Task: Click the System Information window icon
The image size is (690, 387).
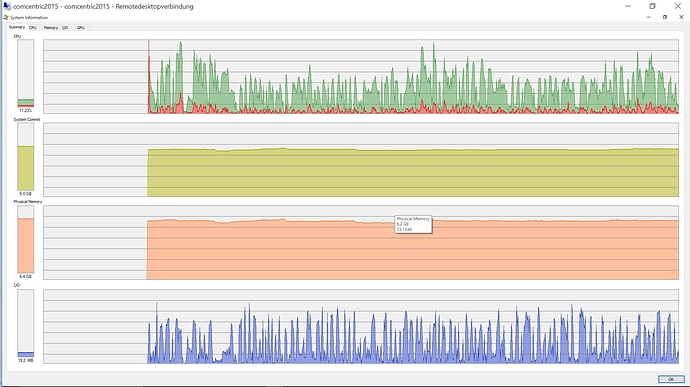Action: (x=6, y=18)
